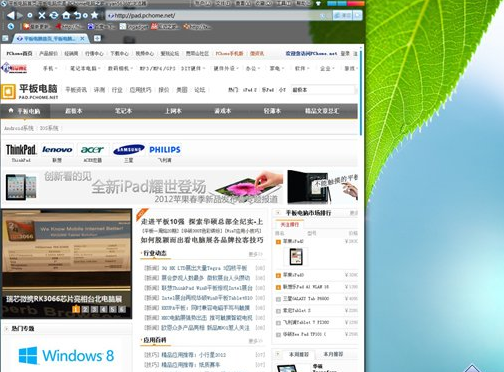Click the undo closed tab arrow icon
The image size is (504, 372).
(x=78, y=15)
